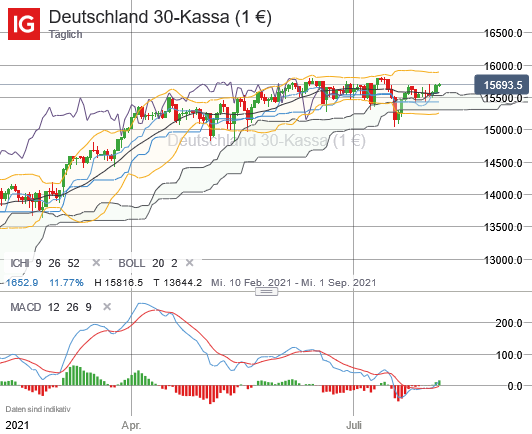Screen dimensions: 532x434
Task: Click the 0.0 MACD axis label
Action: [514, 386]
